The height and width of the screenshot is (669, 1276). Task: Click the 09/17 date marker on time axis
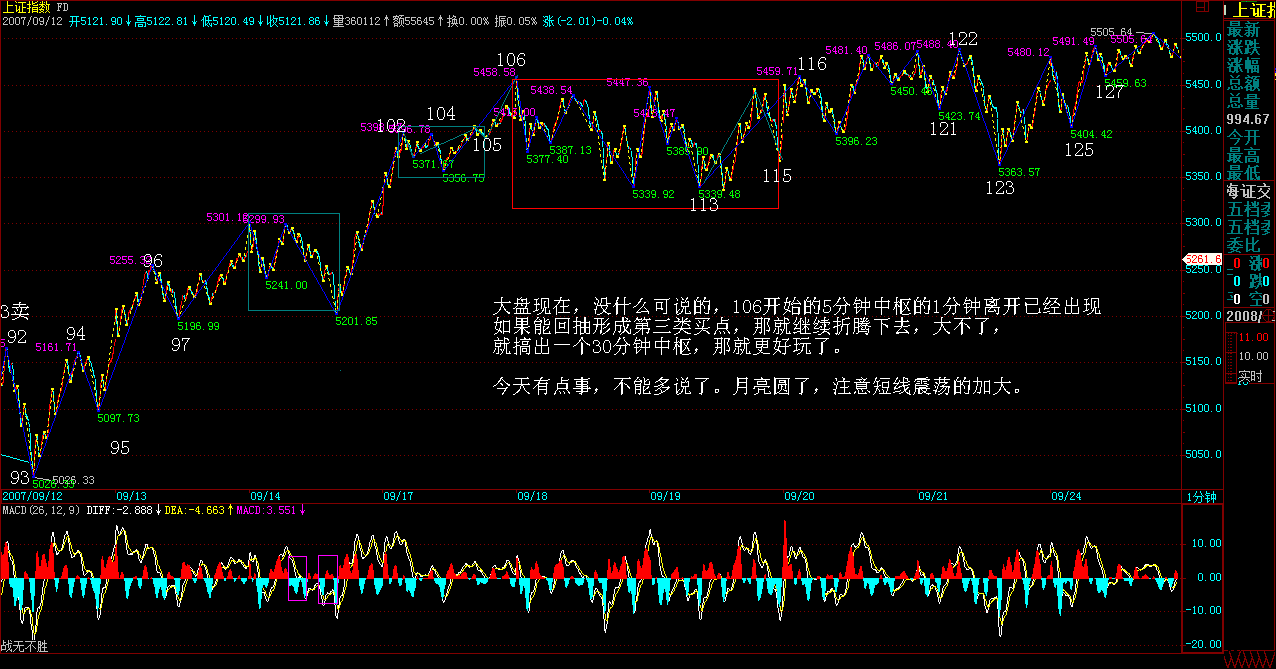coord(398,496)
